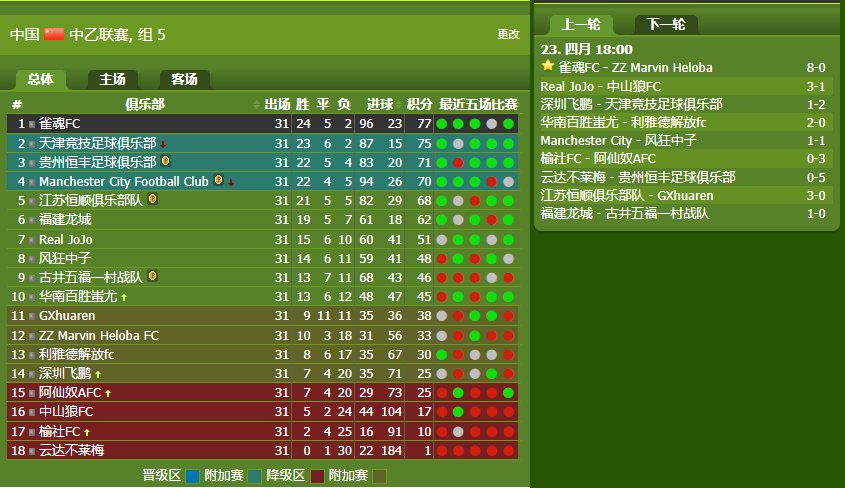Click the blue 晋级区 legend swatch

192,476
